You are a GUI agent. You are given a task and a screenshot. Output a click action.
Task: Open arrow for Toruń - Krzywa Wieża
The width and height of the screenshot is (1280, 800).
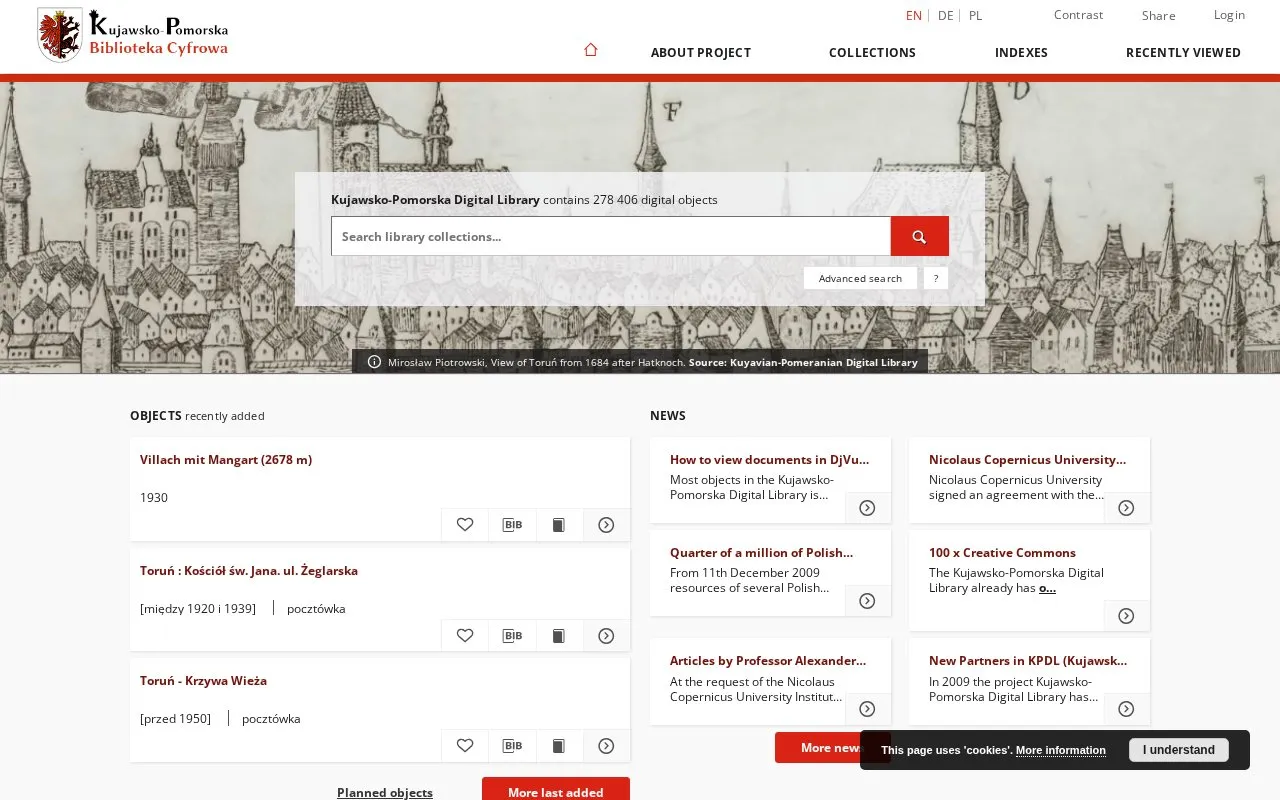click(x=606, y=745)
